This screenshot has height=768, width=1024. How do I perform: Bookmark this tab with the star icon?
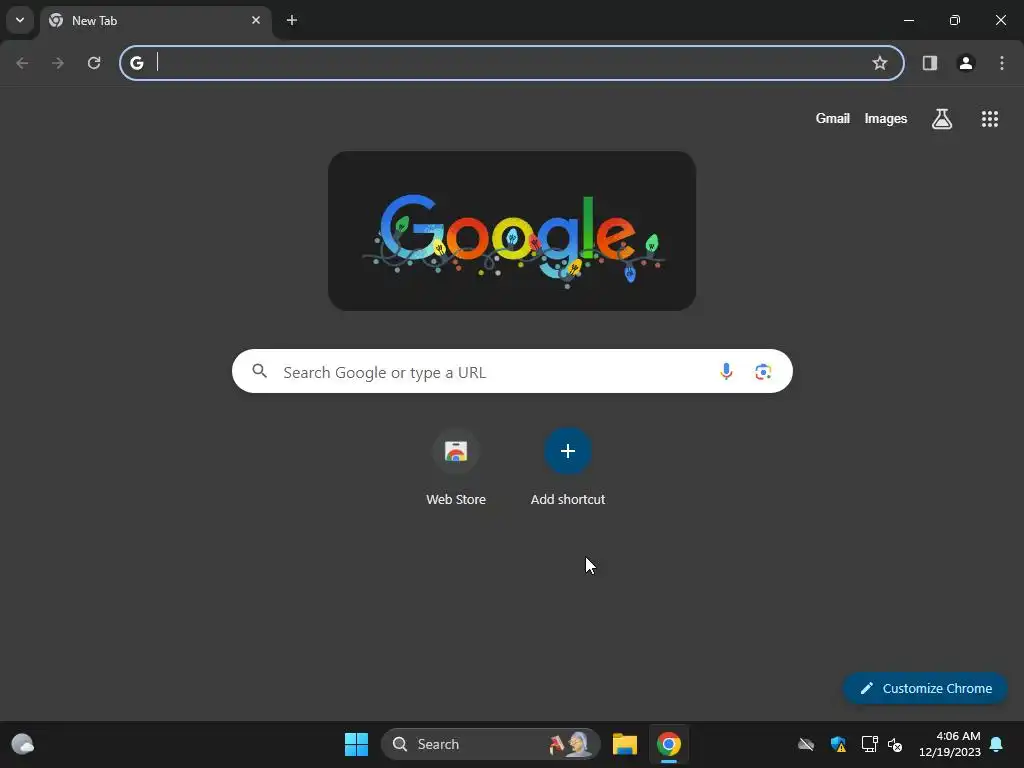point(880,63)
